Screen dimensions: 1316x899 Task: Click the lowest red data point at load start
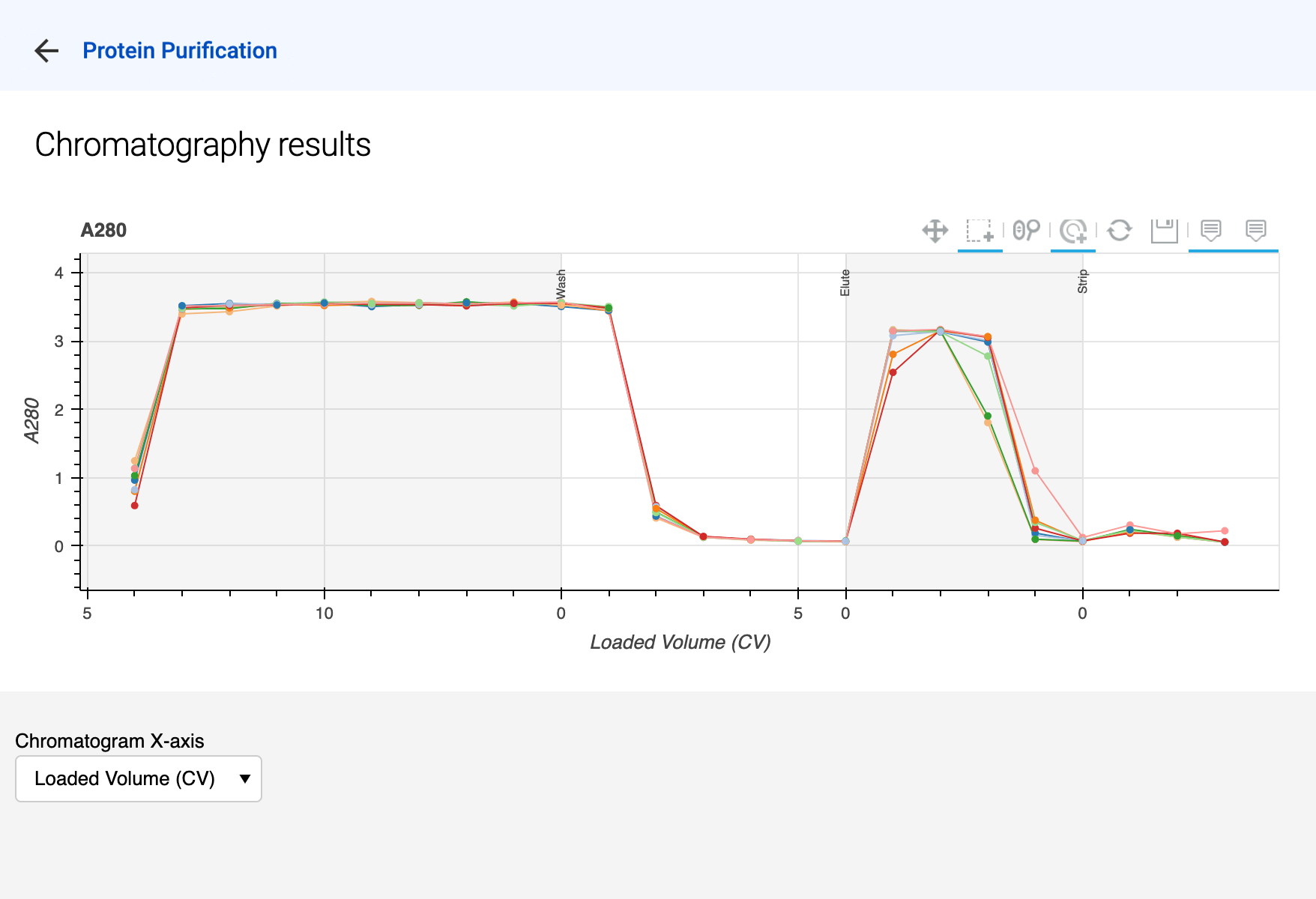[135, 506]
